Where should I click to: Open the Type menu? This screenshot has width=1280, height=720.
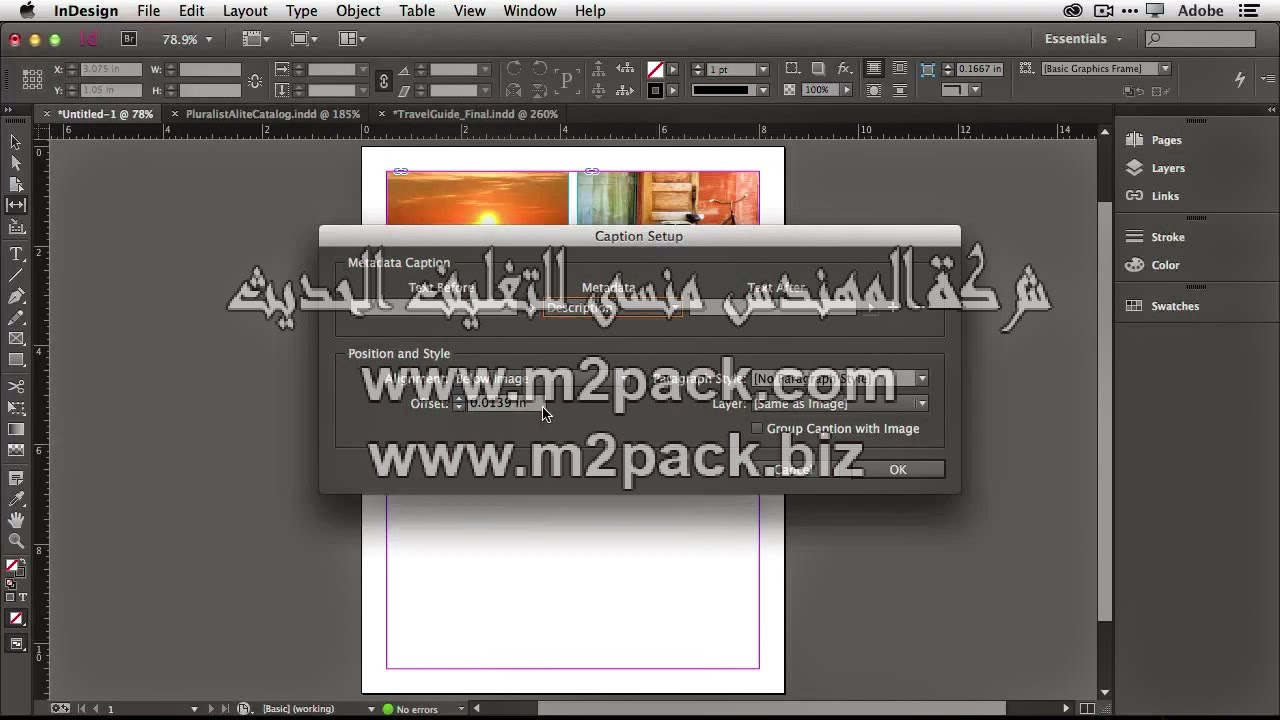[x=301, y=11]
